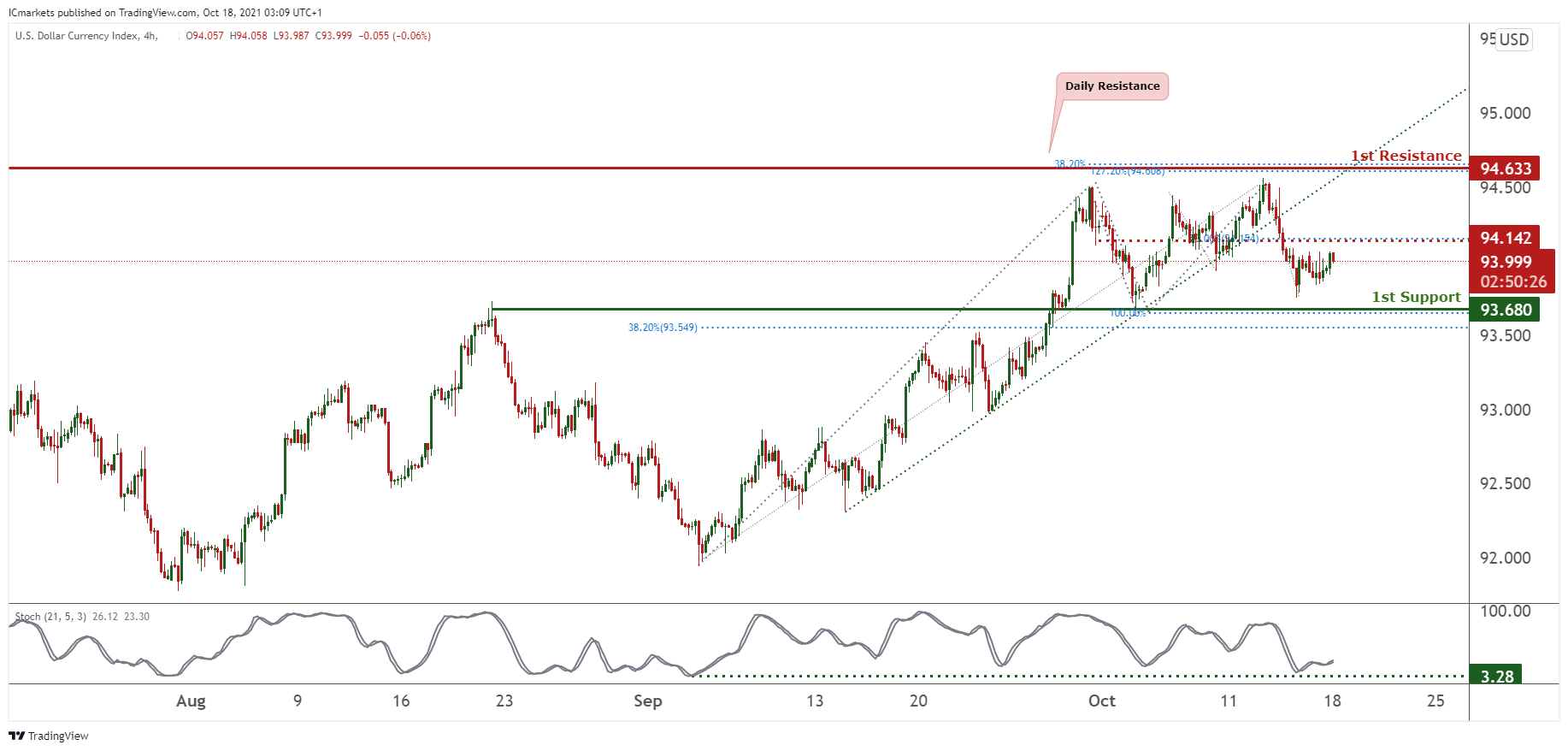Image resolution: width=1568 pixels, height=751 pixels.
Task: Click the 18 date marker on time axis
Action: pyautogui.click(x=1332, y=701)
